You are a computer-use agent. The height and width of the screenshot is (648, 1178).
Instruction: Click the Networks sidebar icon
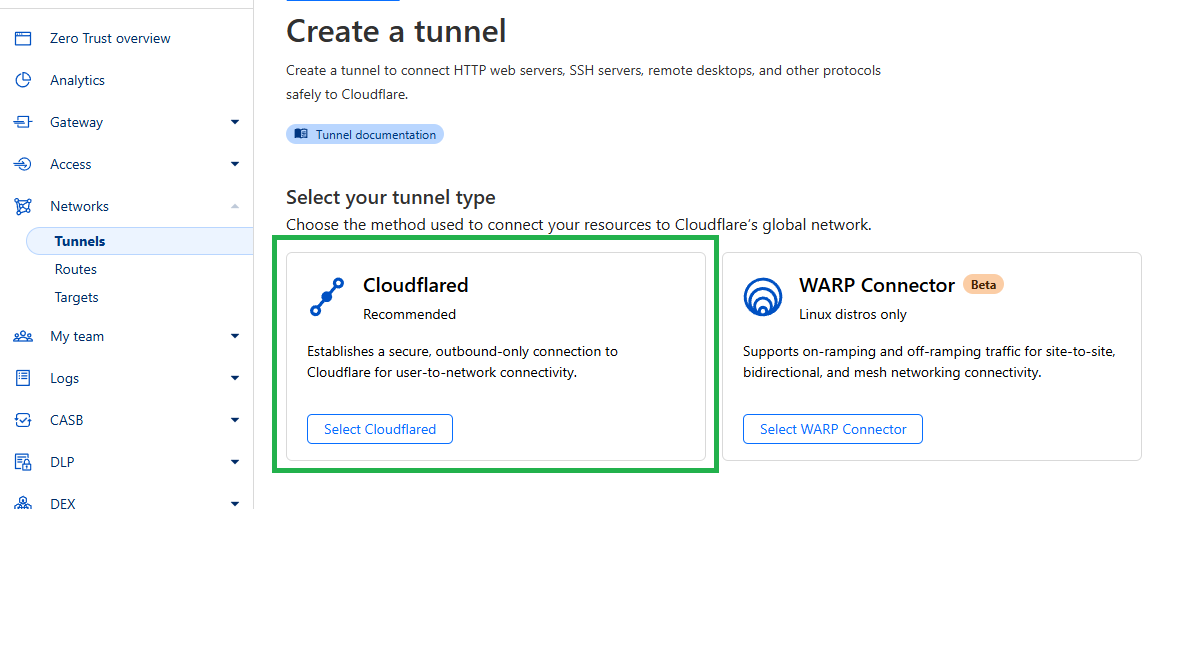coord(23,206)
